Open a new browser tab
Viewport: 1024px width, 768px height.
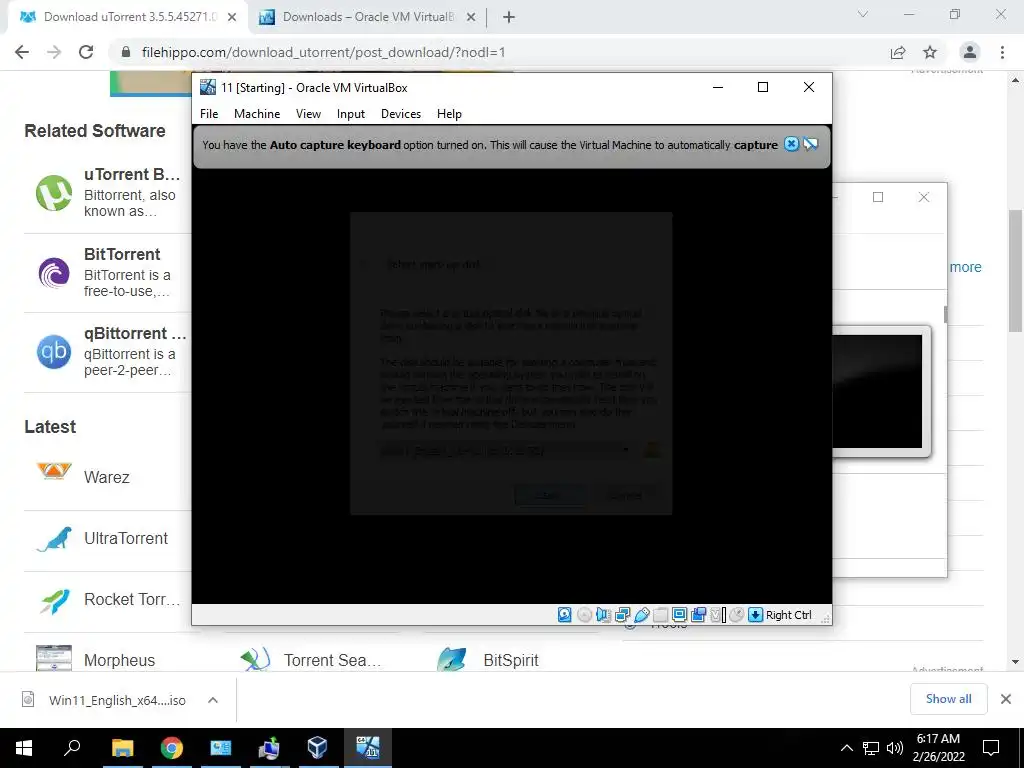pos(509,18)
